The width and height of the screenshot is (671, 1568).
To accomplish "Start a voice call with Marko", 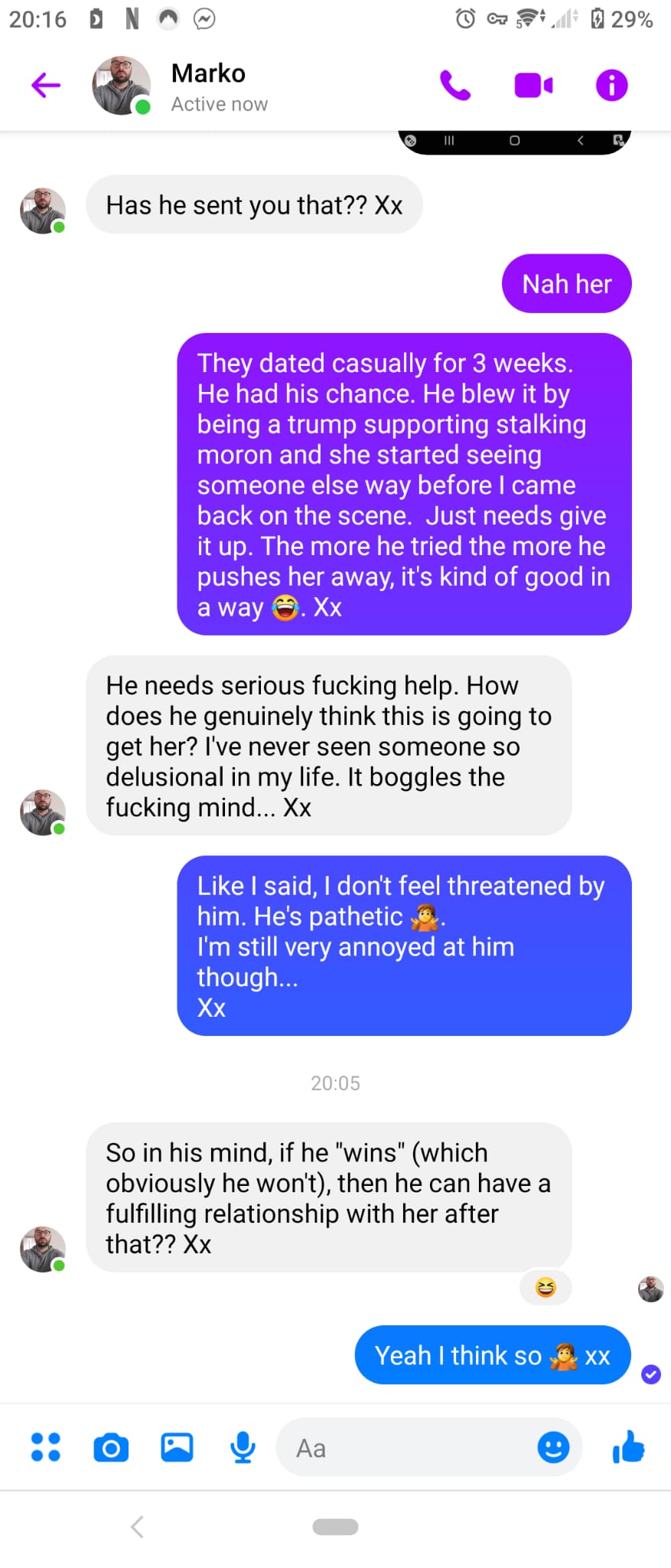I will [x=455, y=85].
